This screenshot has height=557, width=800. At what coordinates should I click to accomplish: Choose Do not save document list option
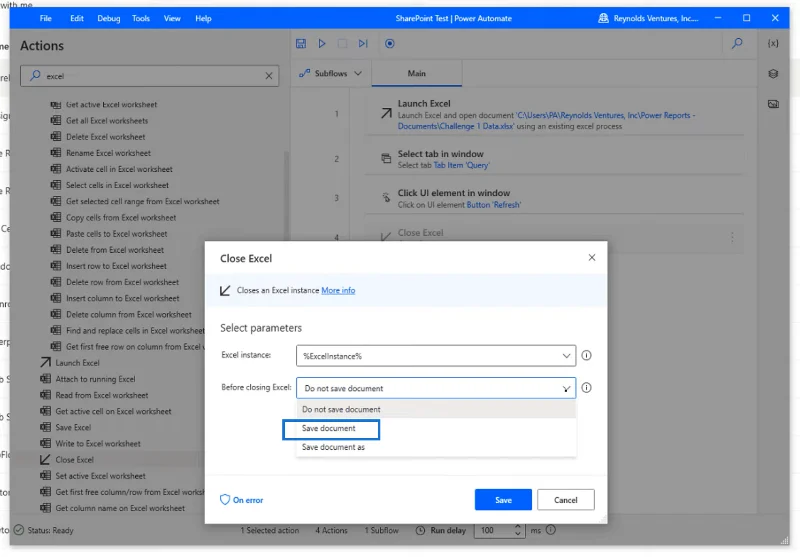click(x=436, y=410)
